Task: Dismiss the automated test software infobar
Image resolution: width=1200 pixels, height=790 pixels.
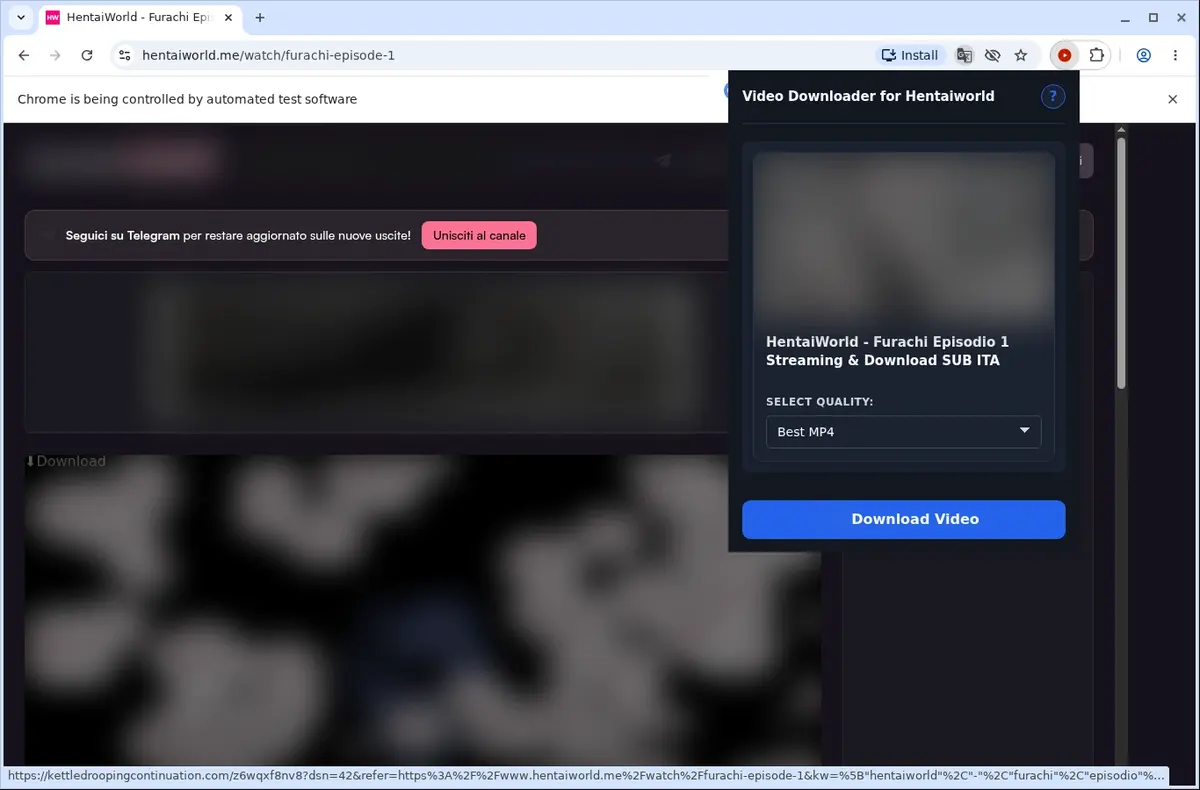Action: pos(1173,99)
